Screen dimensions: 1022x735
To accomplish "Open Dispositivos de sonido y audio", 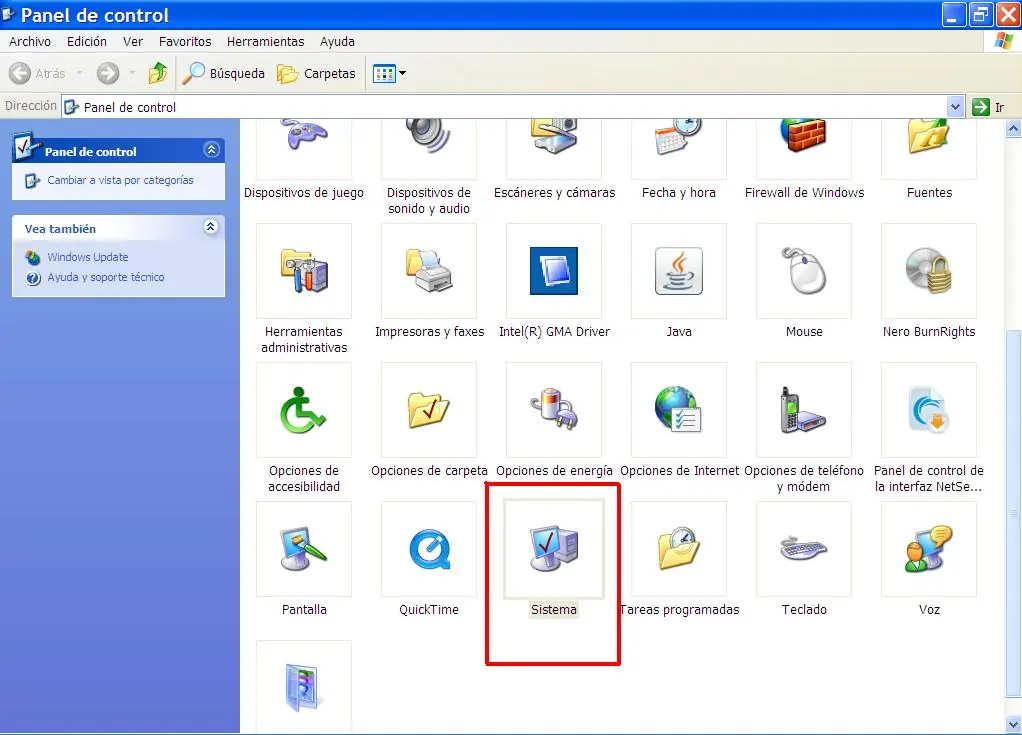I will pyautogui.click(x=429, y=148).
